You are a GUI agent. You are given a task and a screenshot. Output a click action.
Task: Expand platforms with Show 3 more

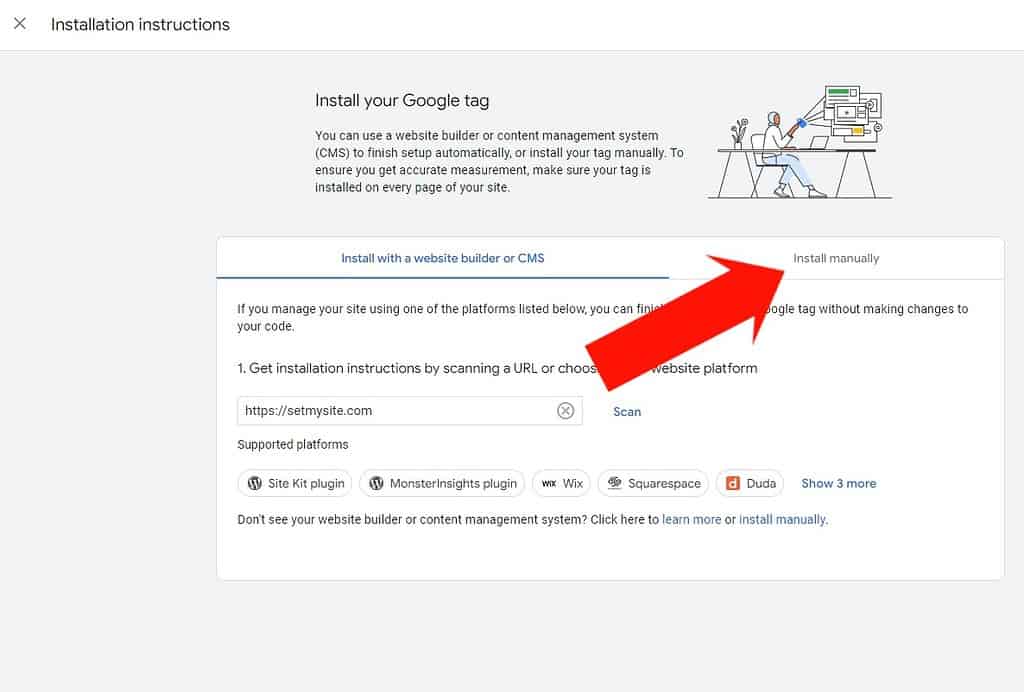pos(839,484)
